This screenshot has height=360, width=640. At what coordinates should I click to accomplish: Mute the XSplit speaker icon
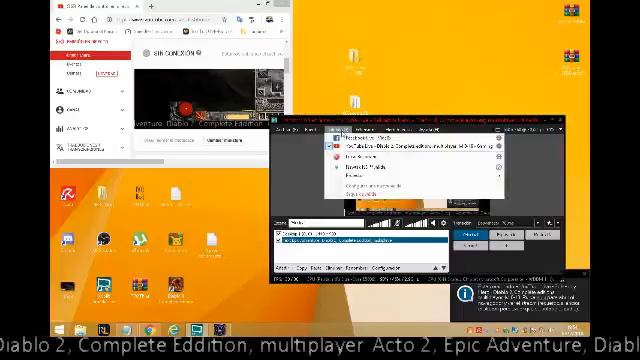(x=433, y=223)
